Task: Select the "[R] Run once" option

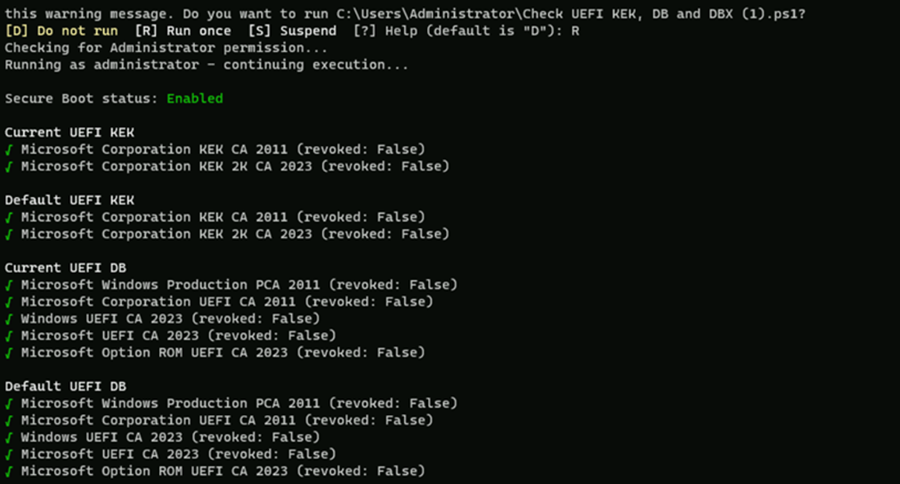Action: tap(183, 31)
